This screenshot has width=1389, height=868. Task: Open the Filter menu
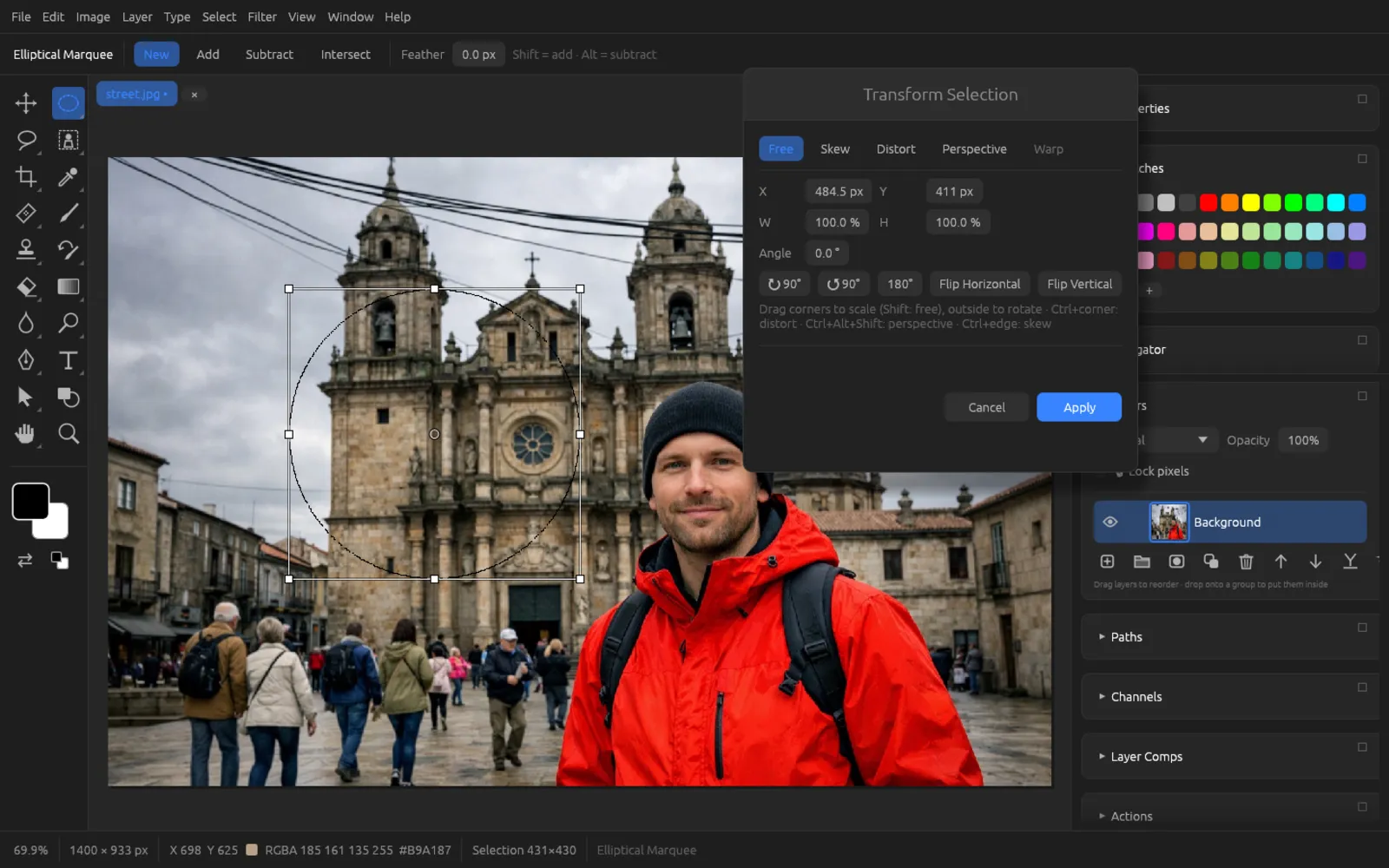click(262, 16)
